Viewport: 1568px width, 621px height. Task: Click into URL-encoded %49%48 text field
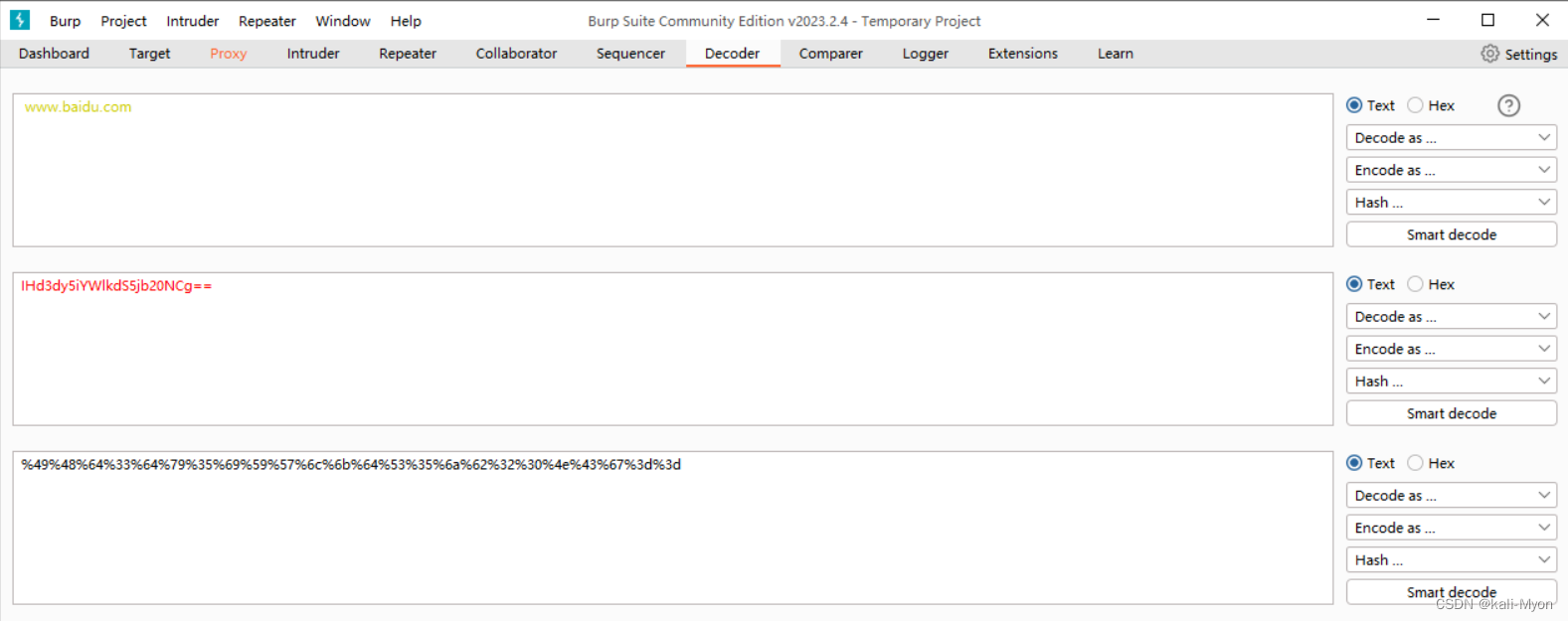click(x=672, y=528)
